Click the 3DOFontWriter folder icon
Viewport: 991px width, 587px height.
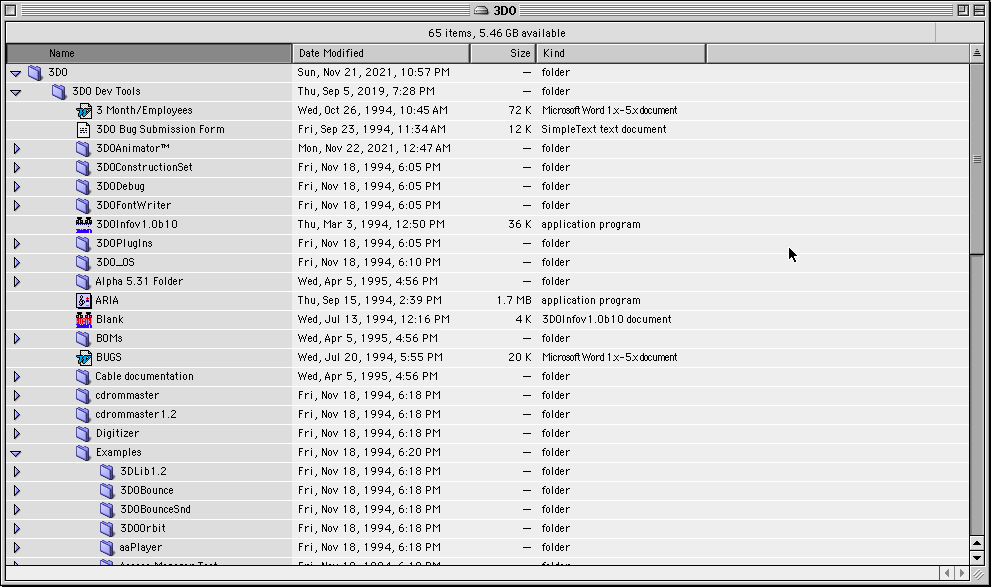pyautogui.click(x=83, y=205)
